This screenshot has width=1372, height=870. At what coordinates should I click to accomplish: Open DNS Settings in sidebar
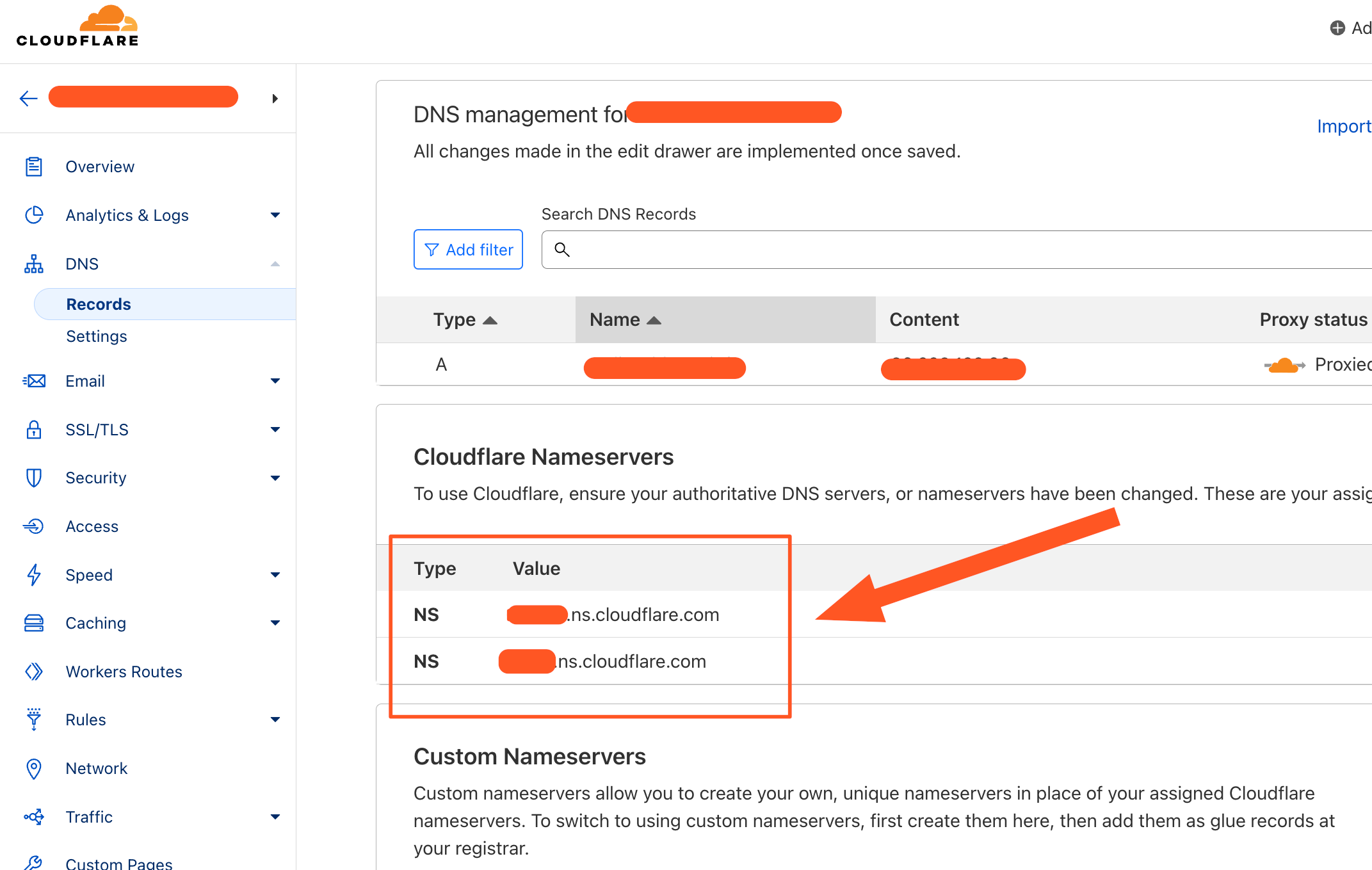click(97, 336)
